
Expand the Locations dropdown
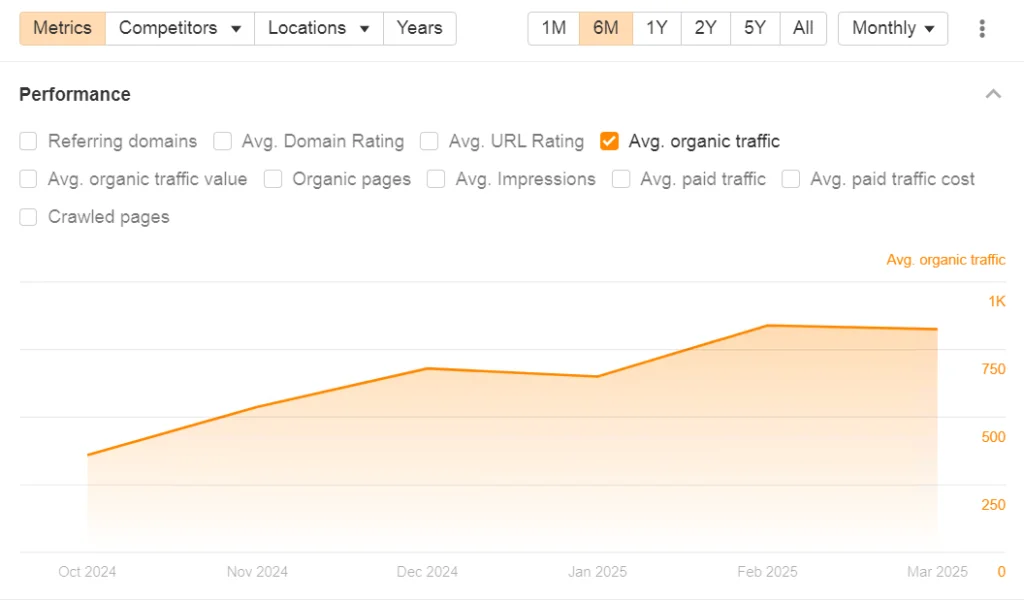coord(318,28)
